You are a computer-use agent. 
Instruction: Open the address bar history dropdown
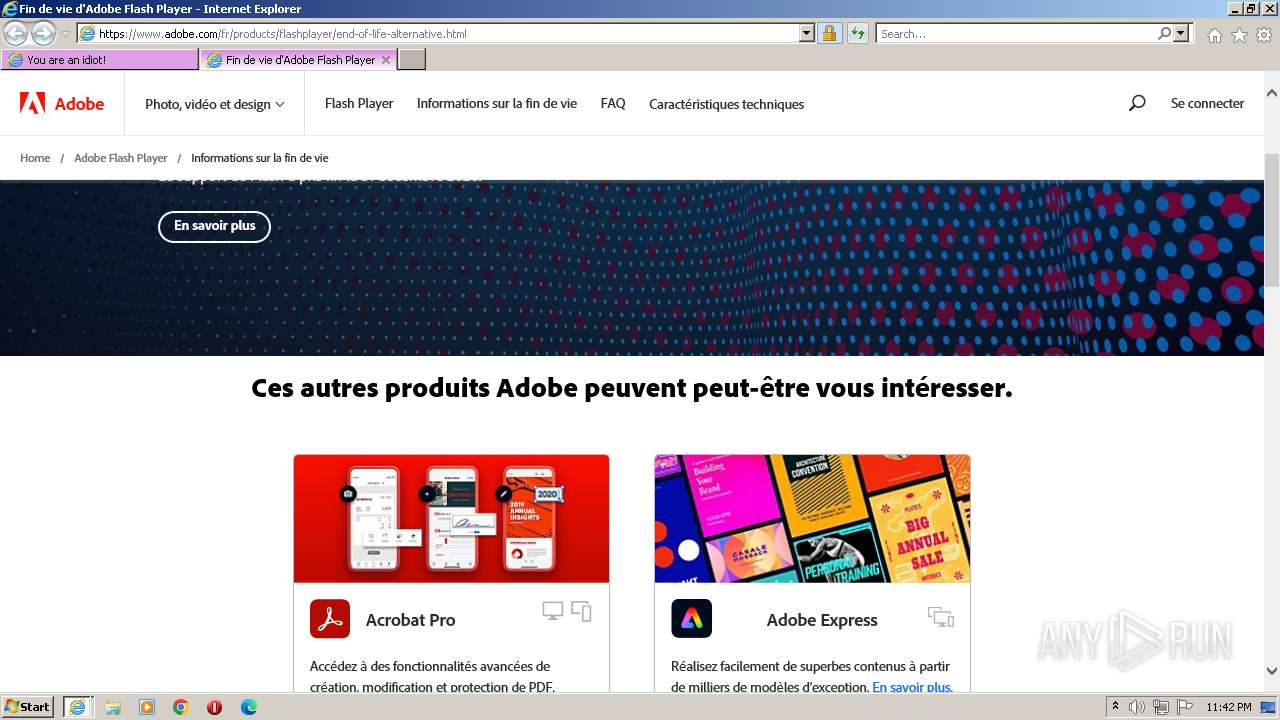click(x=807, y=33)
